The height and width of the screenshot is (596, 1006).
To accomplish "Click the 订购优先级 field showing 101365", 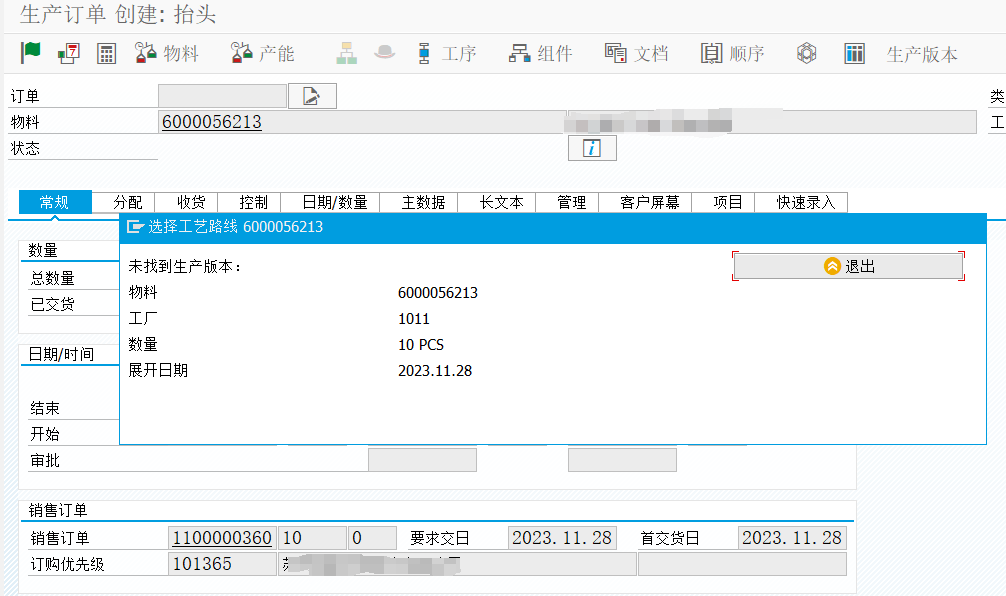I will 222,564.
